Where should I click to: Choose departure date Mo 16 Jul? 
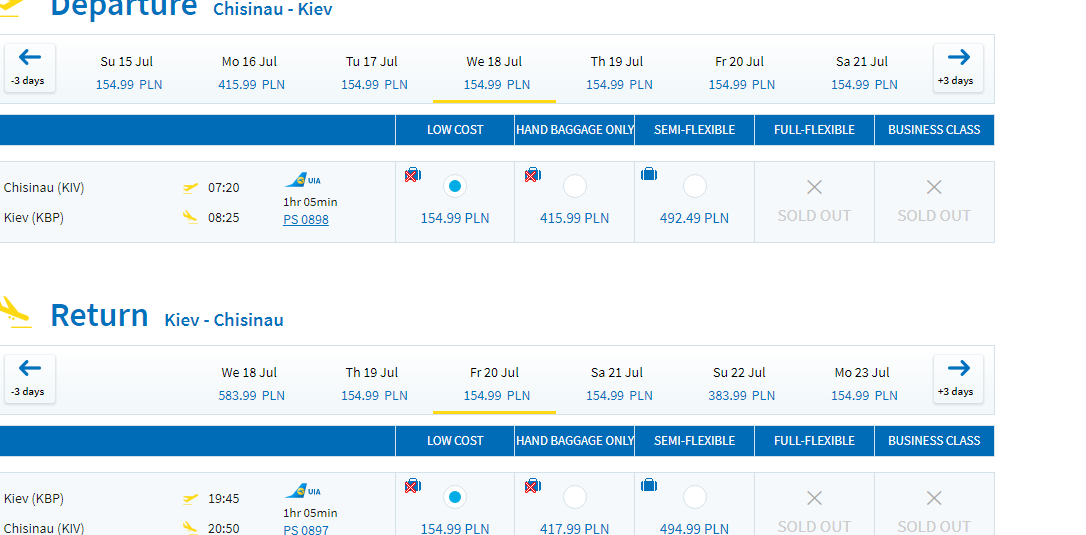pyautogui.click(x=249, y=73)
